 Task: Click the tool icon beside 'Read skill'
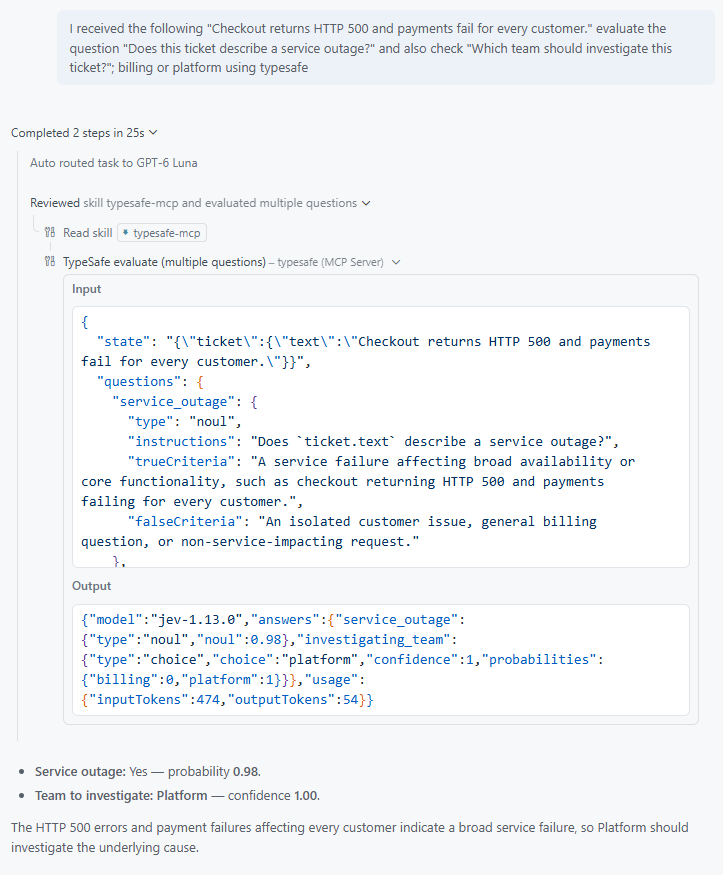tap(50, 232)
